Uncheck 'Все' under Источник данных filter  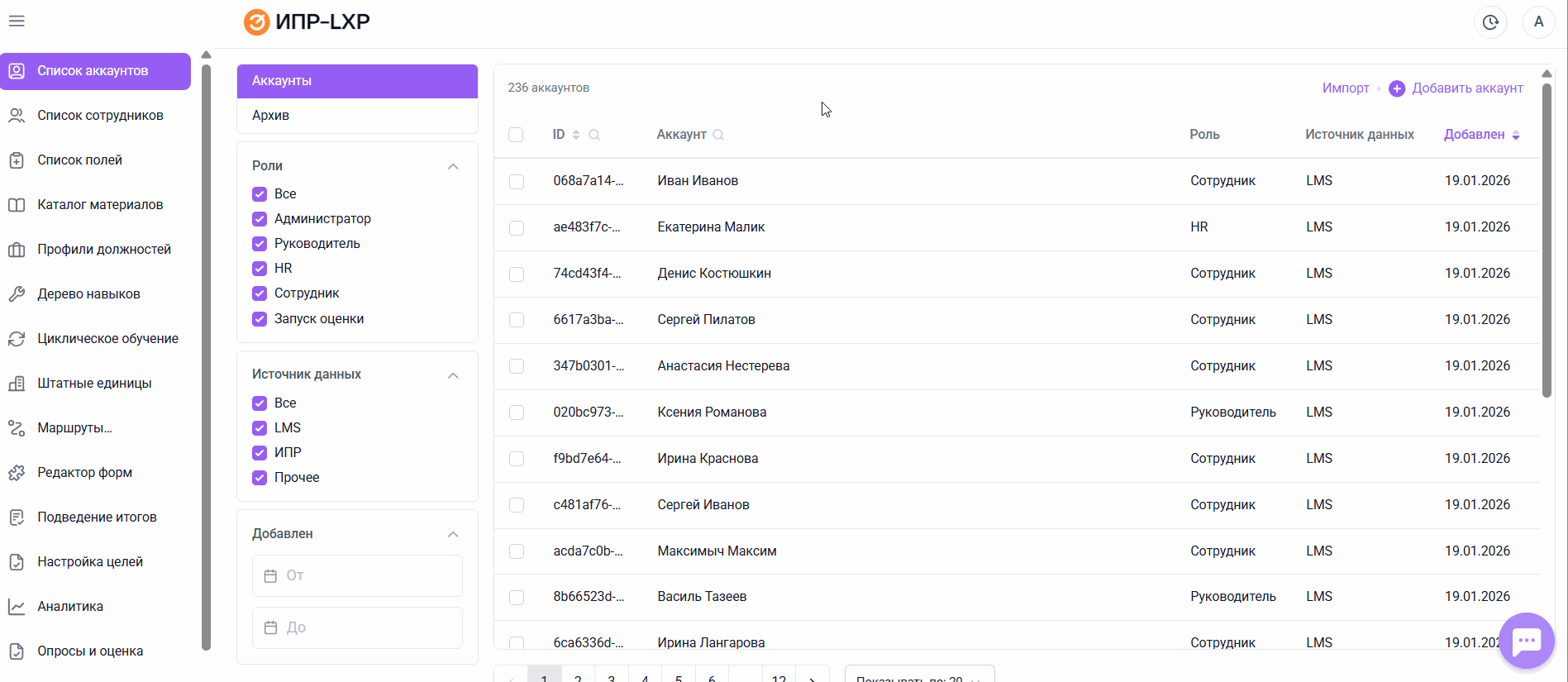260,403
